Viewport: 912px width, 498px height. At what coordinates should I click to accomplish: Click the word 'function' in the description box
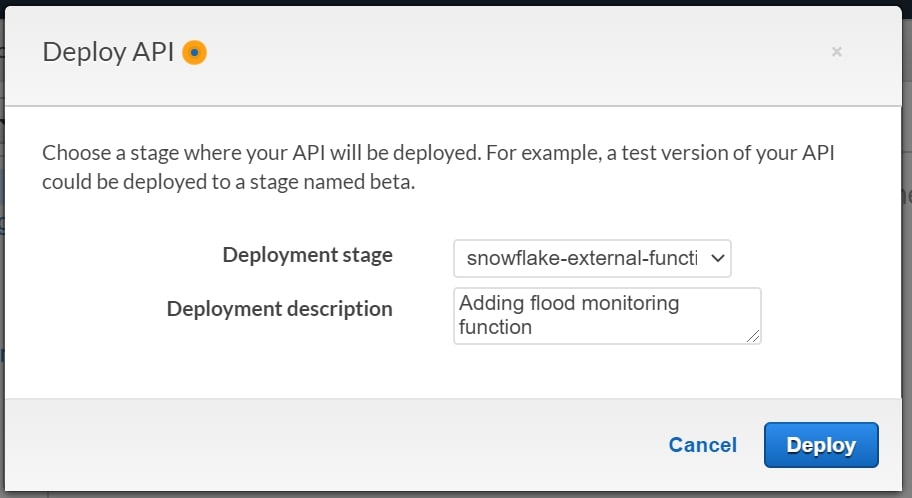point(495,327)
